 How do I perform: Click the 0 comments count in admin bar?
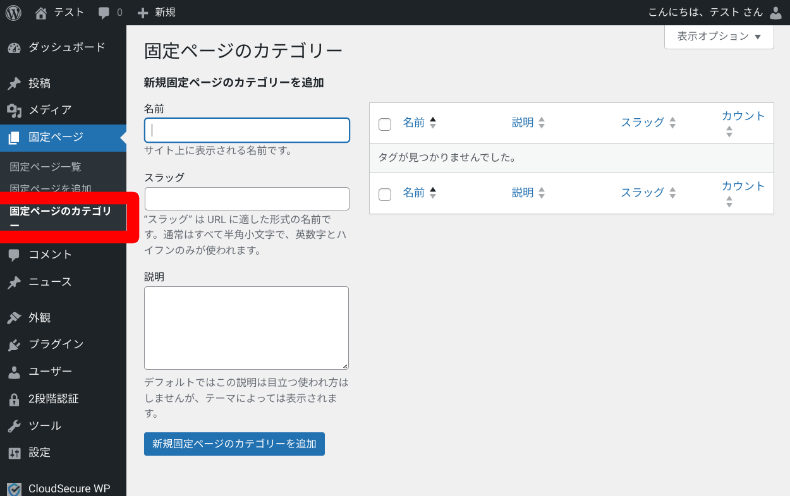119,13
